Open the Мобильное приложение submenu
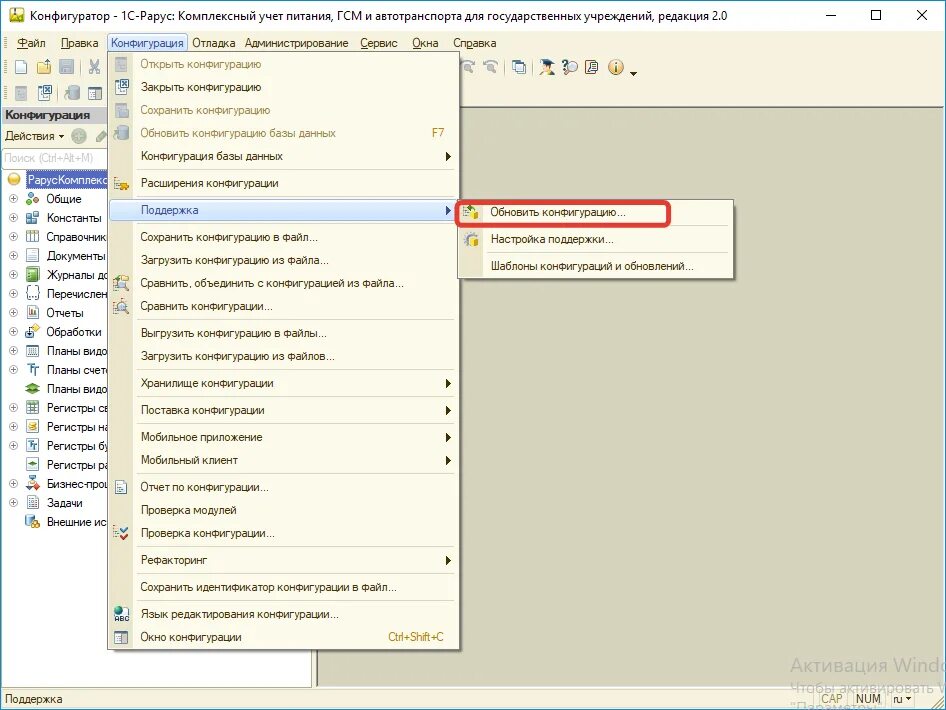The height and width of the screenshot is (710, 946). [284, 437]
